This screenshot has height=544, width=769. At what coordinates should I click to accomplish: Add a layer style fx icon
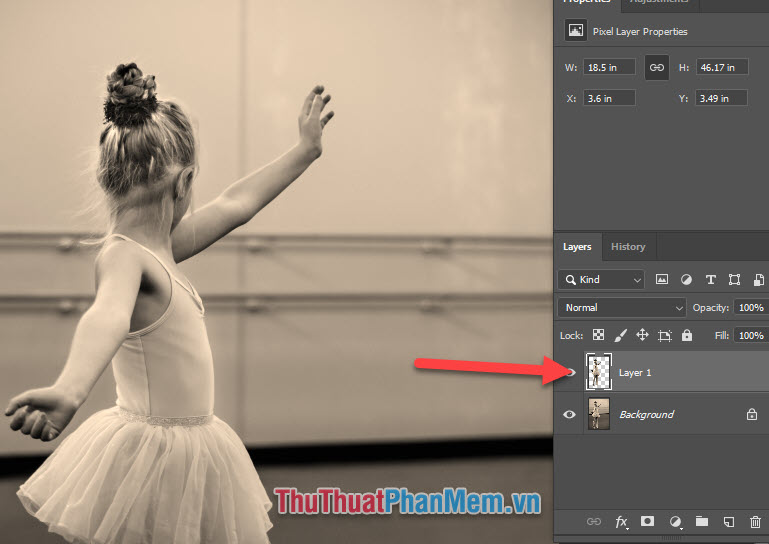point(621,521)
